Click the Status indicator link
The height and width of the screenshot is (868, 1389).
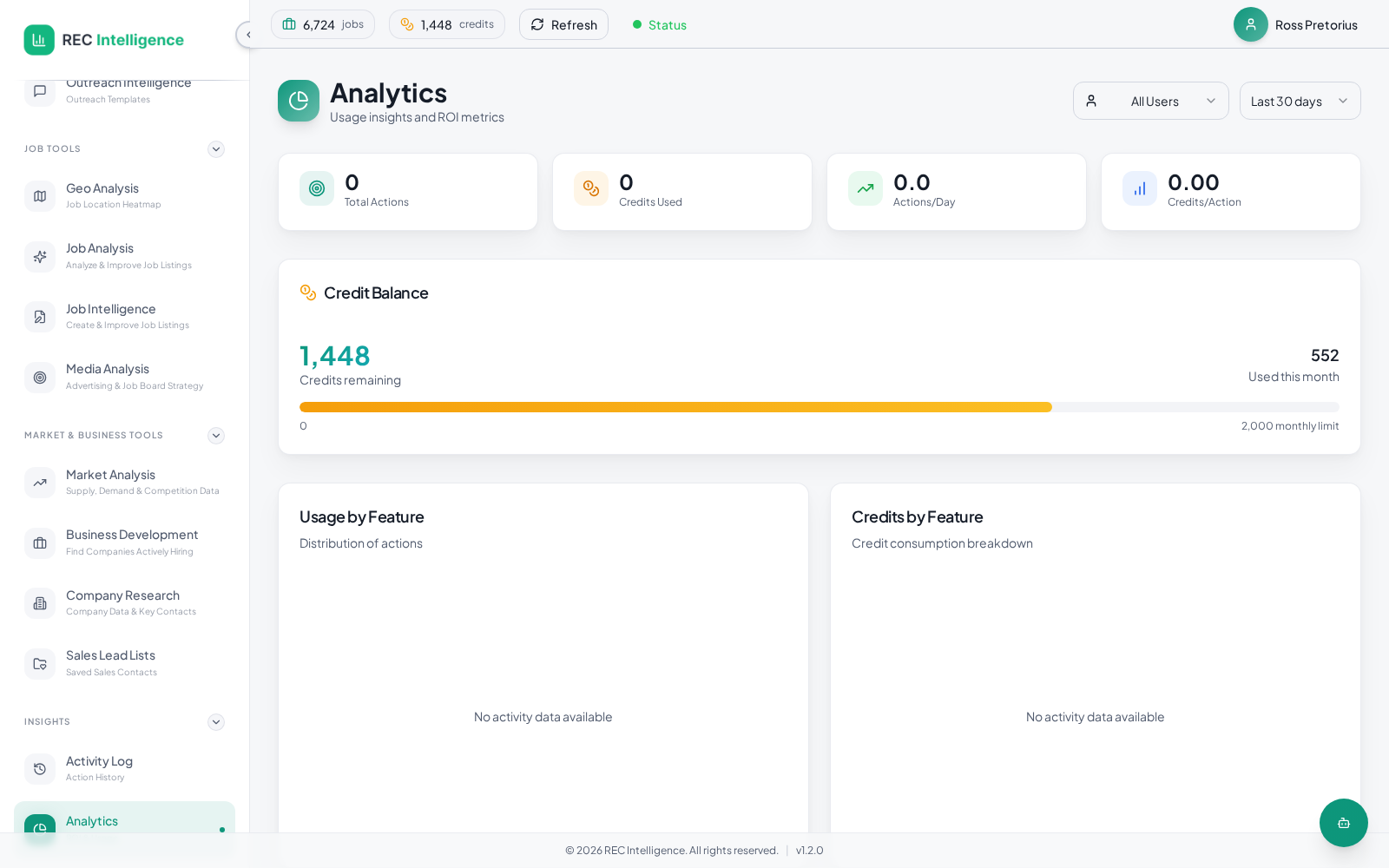(660, 24)
